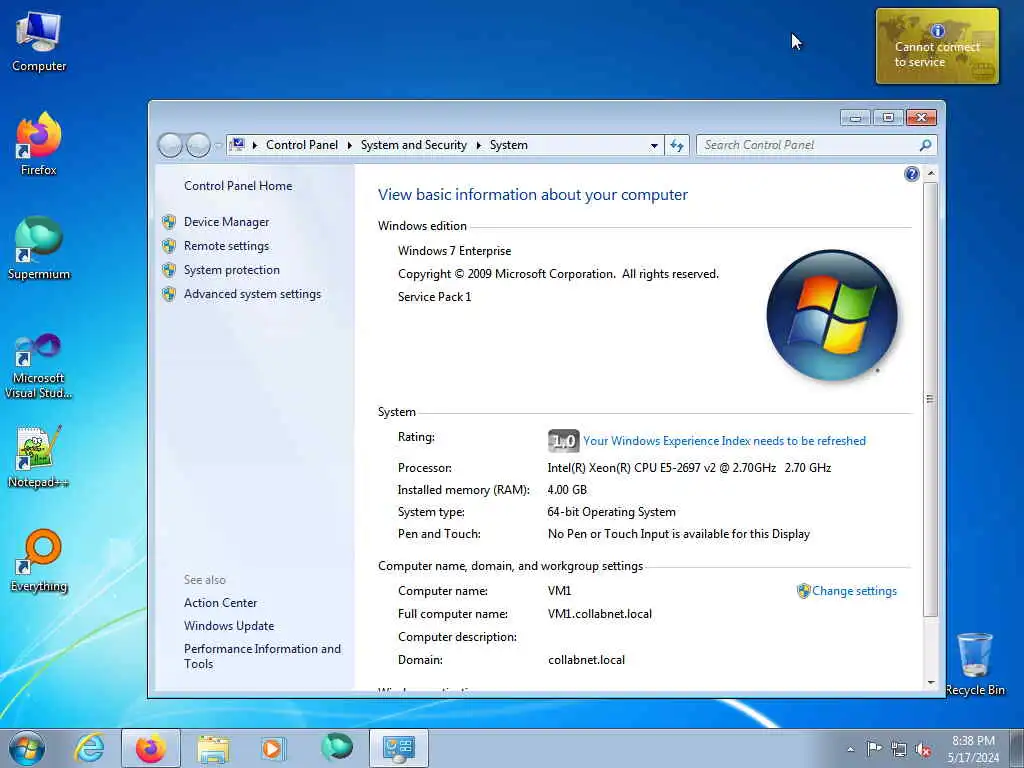
Task: Show hidden tray icons arrow
Action: tap(850, 749)
